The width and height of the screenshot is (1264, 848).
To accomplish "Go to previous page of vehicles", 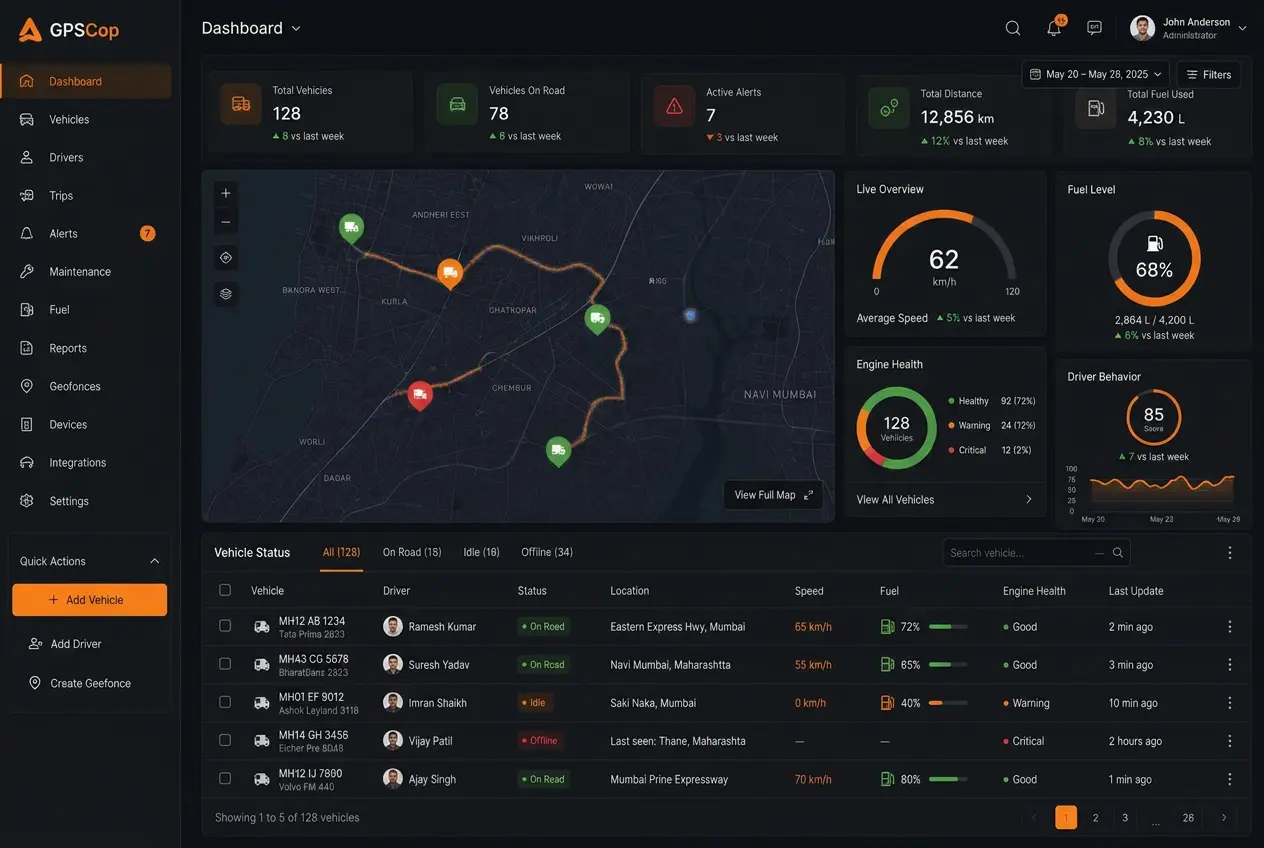I will pyautogui.click(x=1035, y=818).
